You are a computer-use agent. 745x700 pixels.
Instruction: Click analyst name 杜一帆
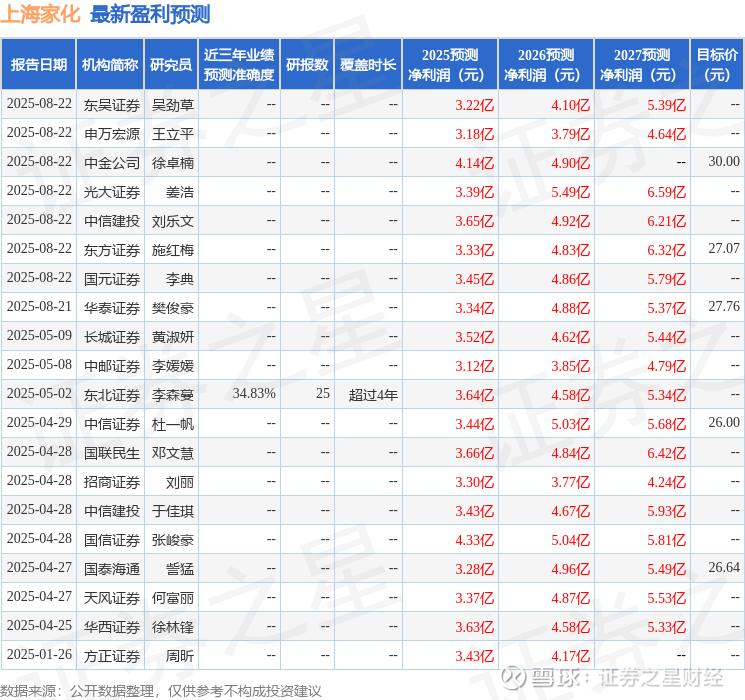click(172, 424)
